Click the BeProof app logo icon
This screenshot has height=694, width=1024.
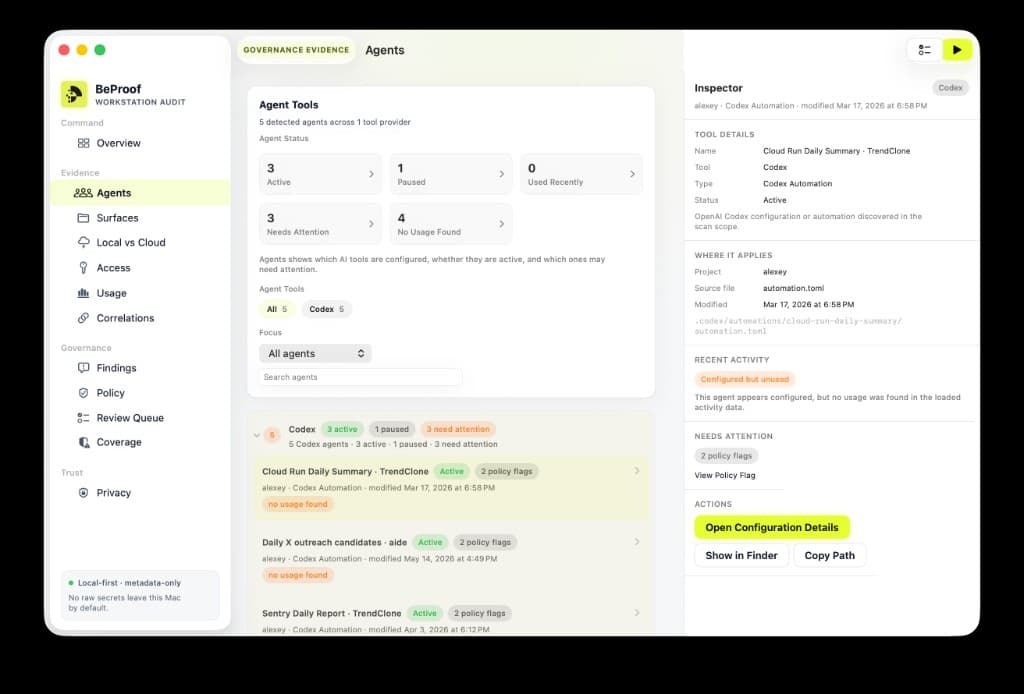(74, 94)
